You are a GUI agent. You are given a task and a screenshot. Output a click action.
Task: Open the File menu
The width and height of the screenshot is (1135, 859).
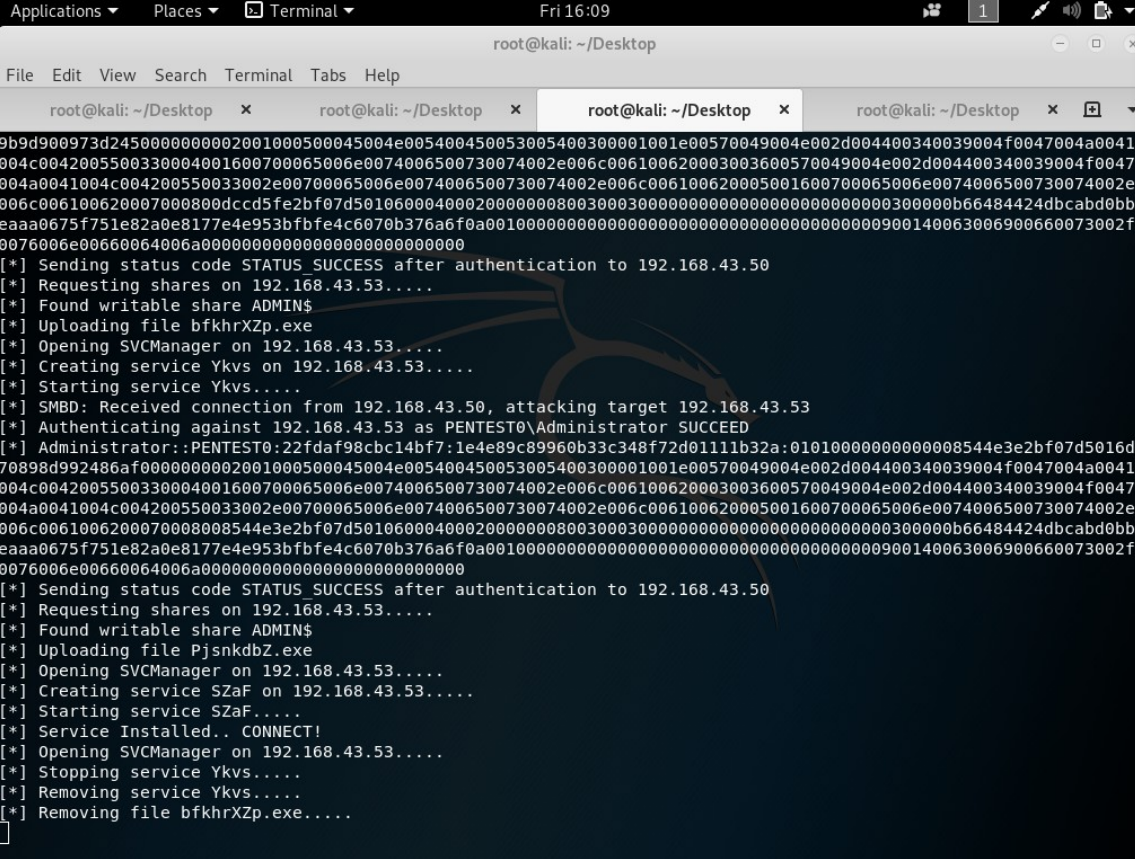pos(20,75)
